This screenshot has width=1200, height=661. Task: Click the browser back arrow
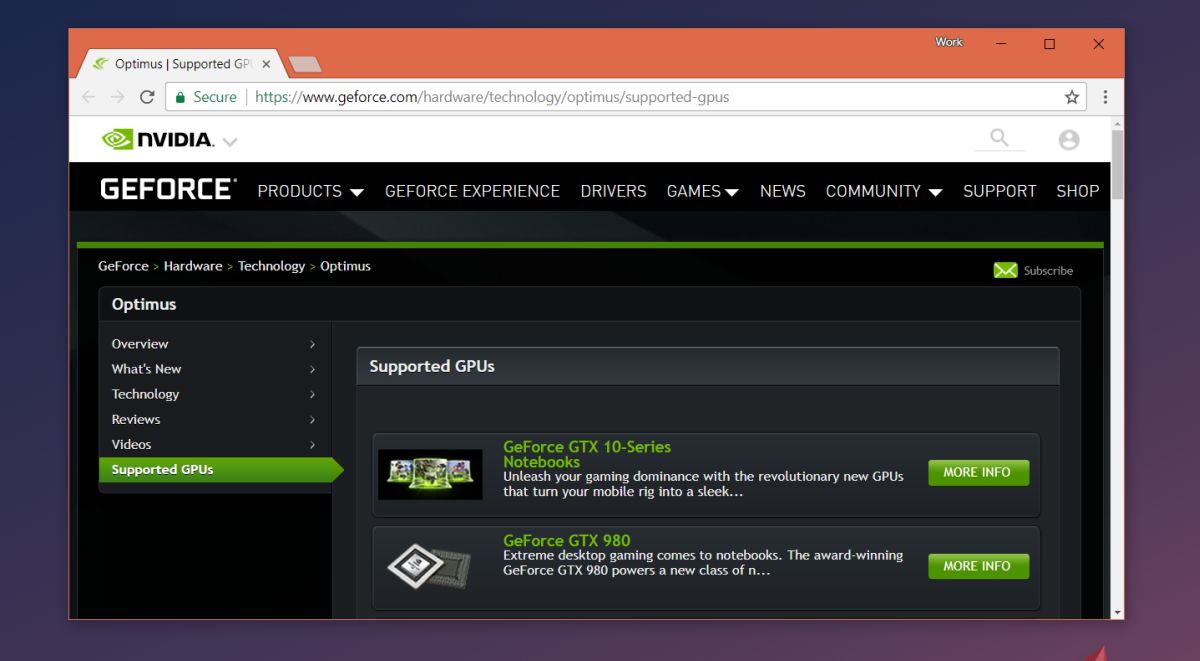point(89,97)
